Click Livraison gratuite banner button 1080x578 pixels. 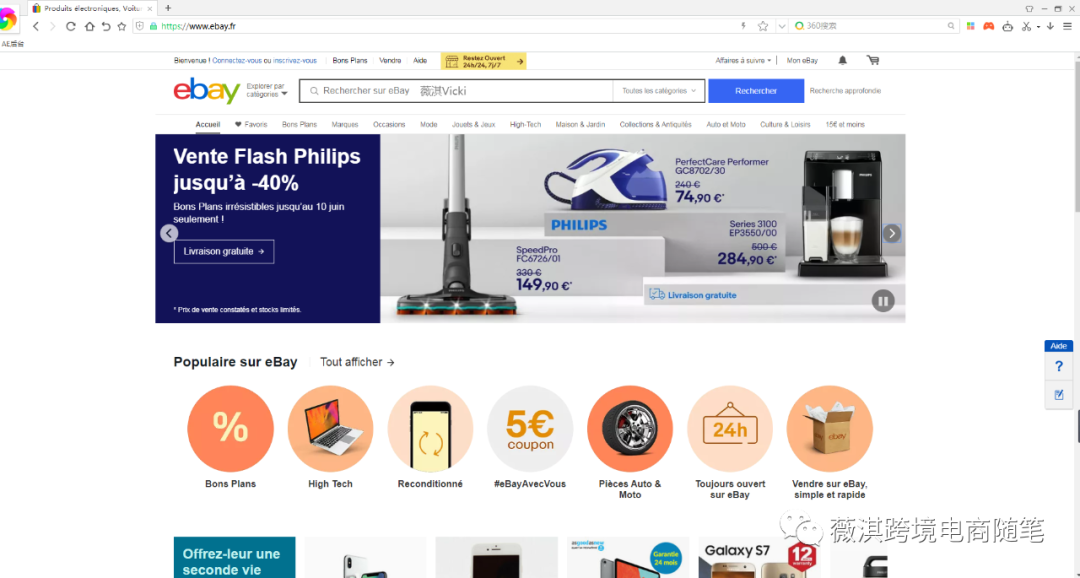224,251
